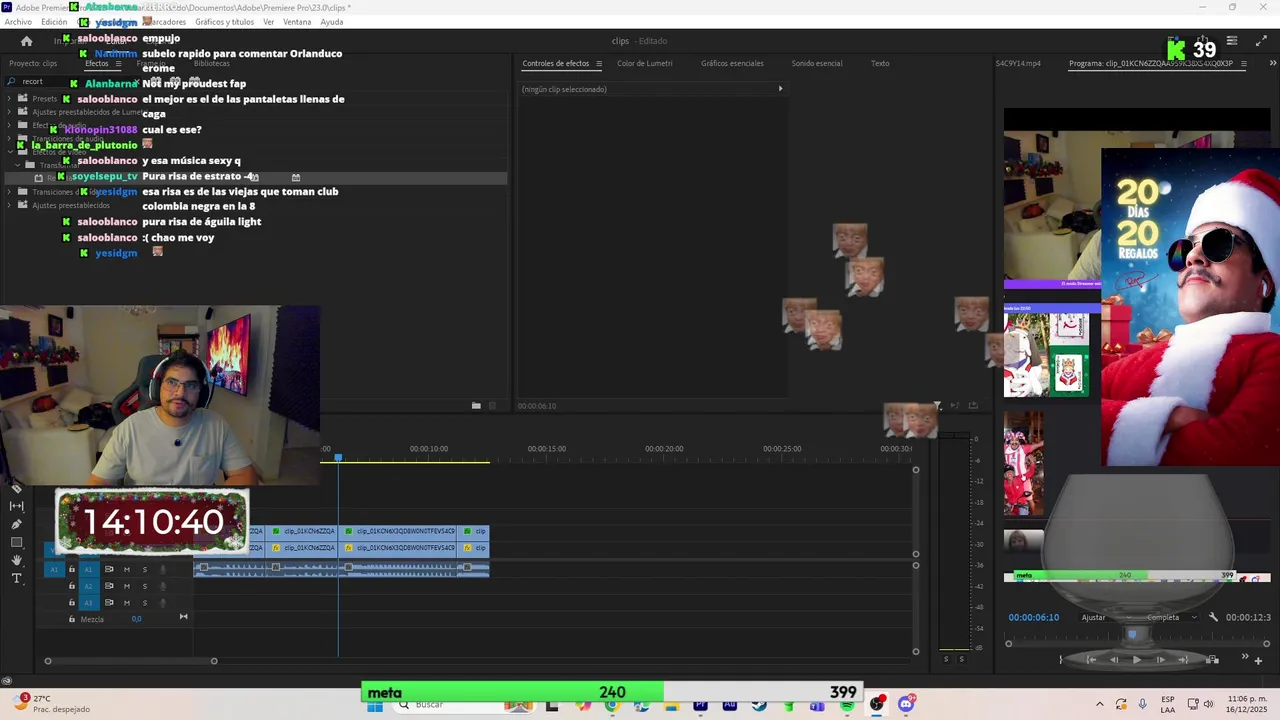Step forward one frame in program monitor
The height and width of the screenshot is (720, 1280).
pos(1160,659)
